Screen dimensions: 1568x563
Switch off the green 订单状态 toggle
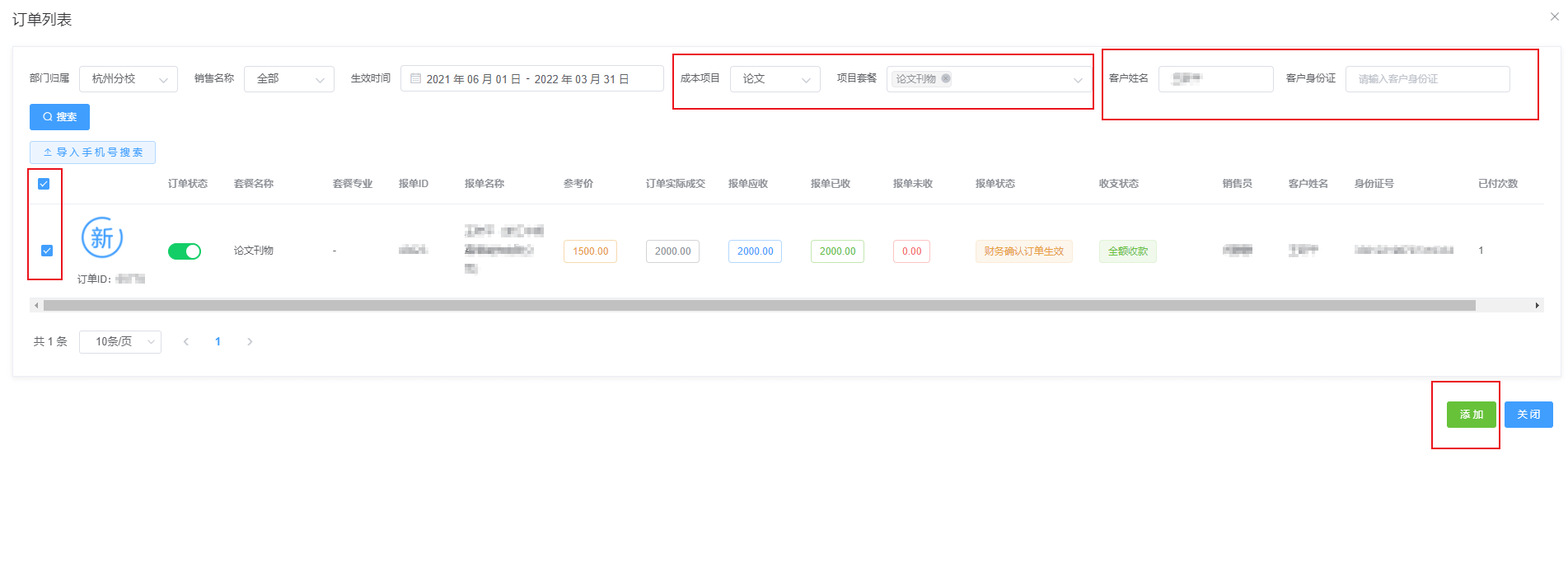pos(185,251)
